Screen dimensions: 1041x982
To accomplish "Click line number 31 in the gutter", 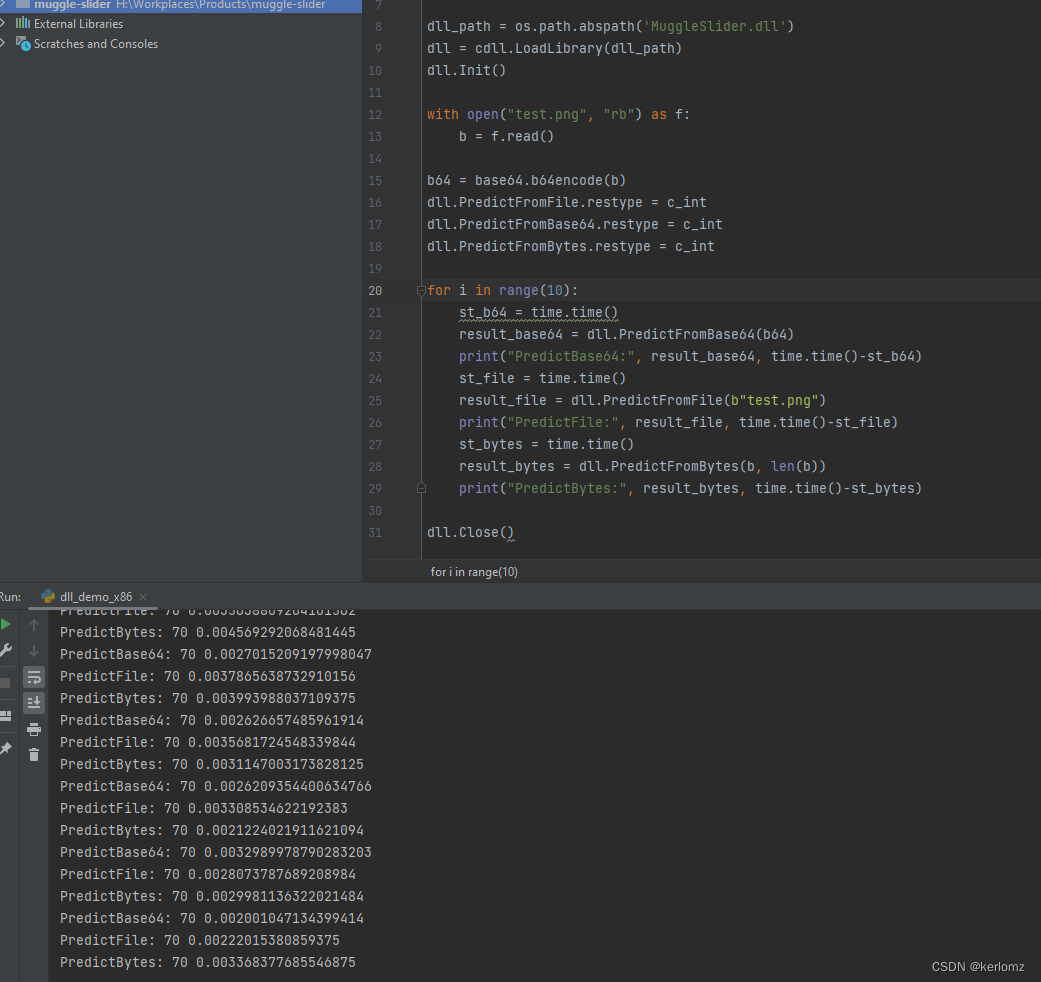I will click(375, 532).
